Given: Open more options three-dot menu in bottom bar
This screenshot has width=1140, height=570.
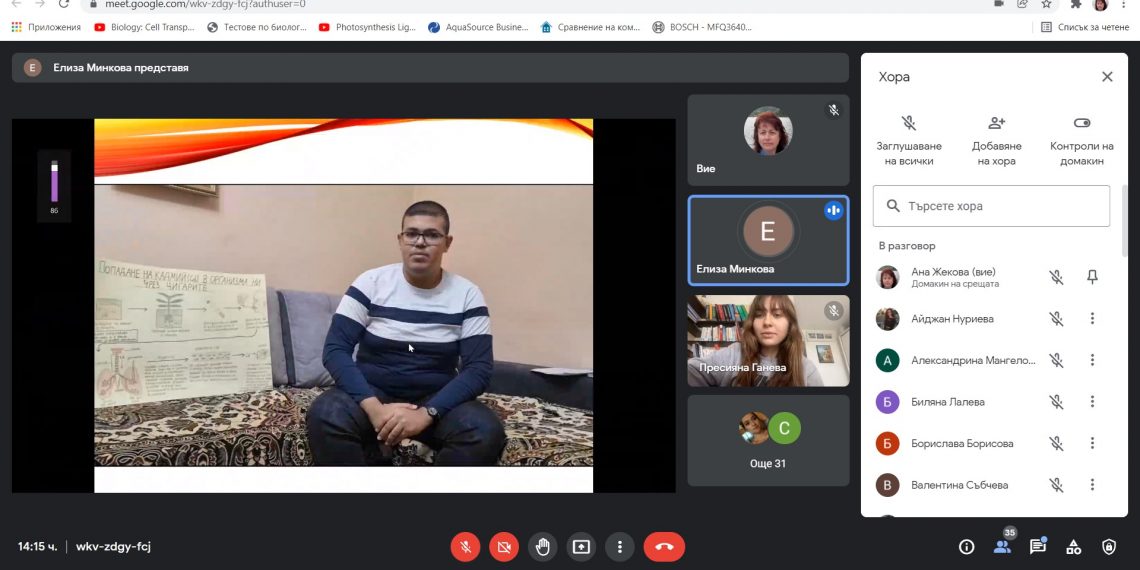Looking at the screenshot, I should click(620, 547).
